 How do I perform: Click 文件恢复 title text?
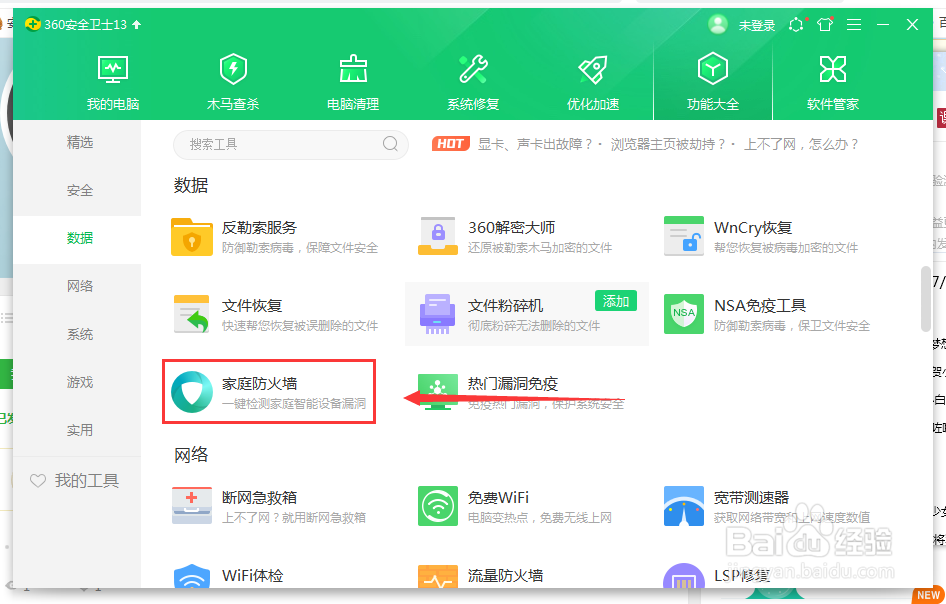pos(252,306)
